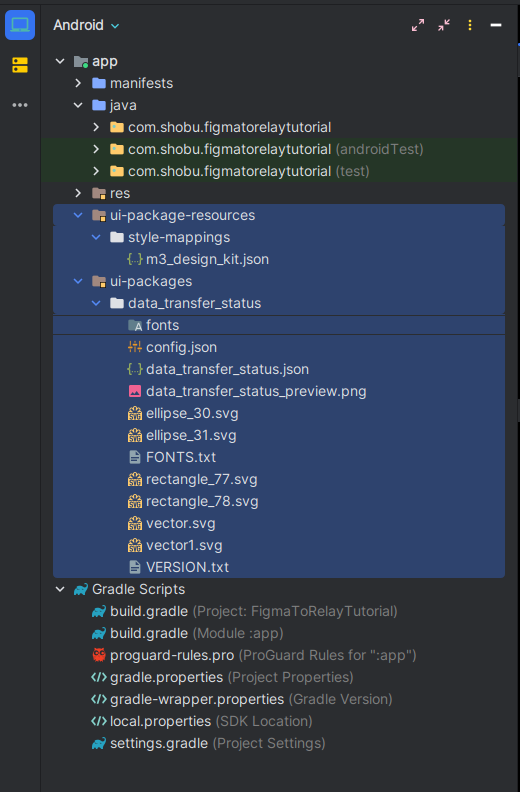Select build.gradle for Module :app
The height and width of the screenshot is (792, 520).
pos(187,633)
